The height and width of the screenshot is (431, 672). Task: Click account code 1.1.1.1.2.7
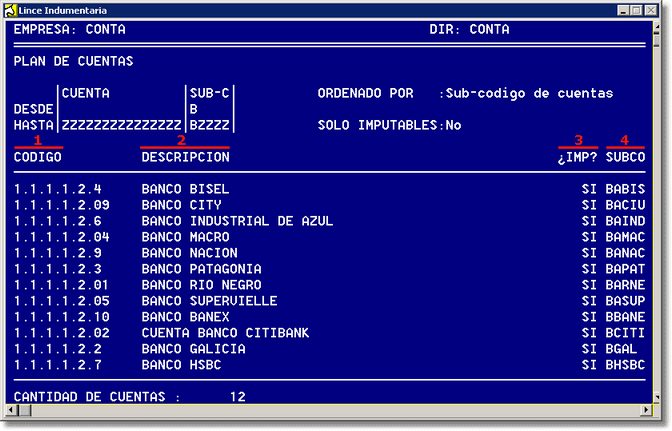point(58,365)
